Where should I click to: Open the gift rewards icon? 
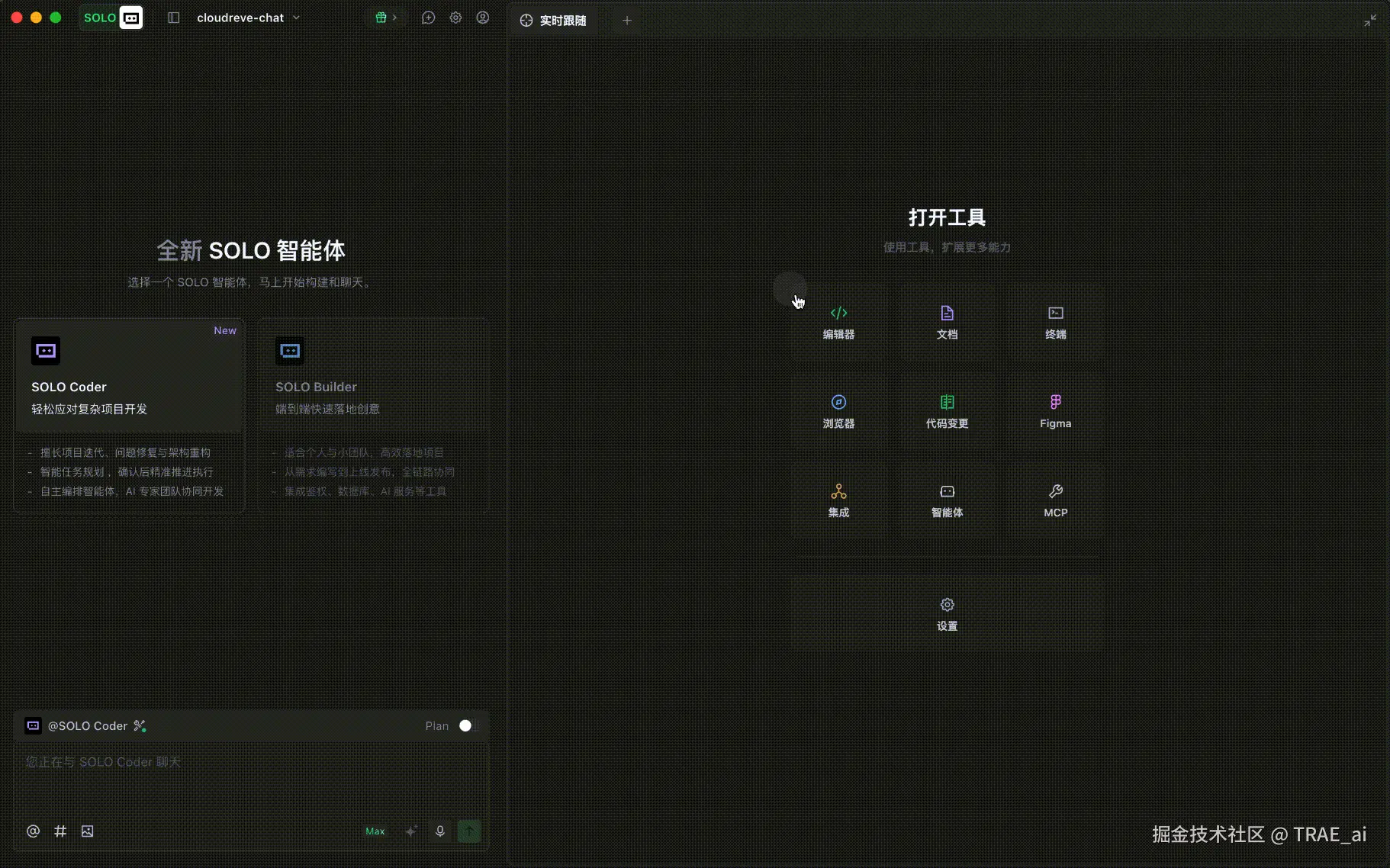click(381, 18)
